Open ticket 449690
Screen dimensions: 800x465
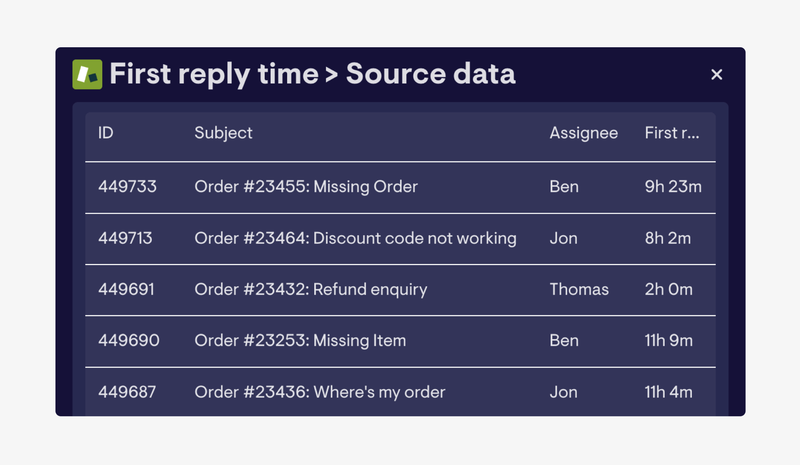point(129,340)
